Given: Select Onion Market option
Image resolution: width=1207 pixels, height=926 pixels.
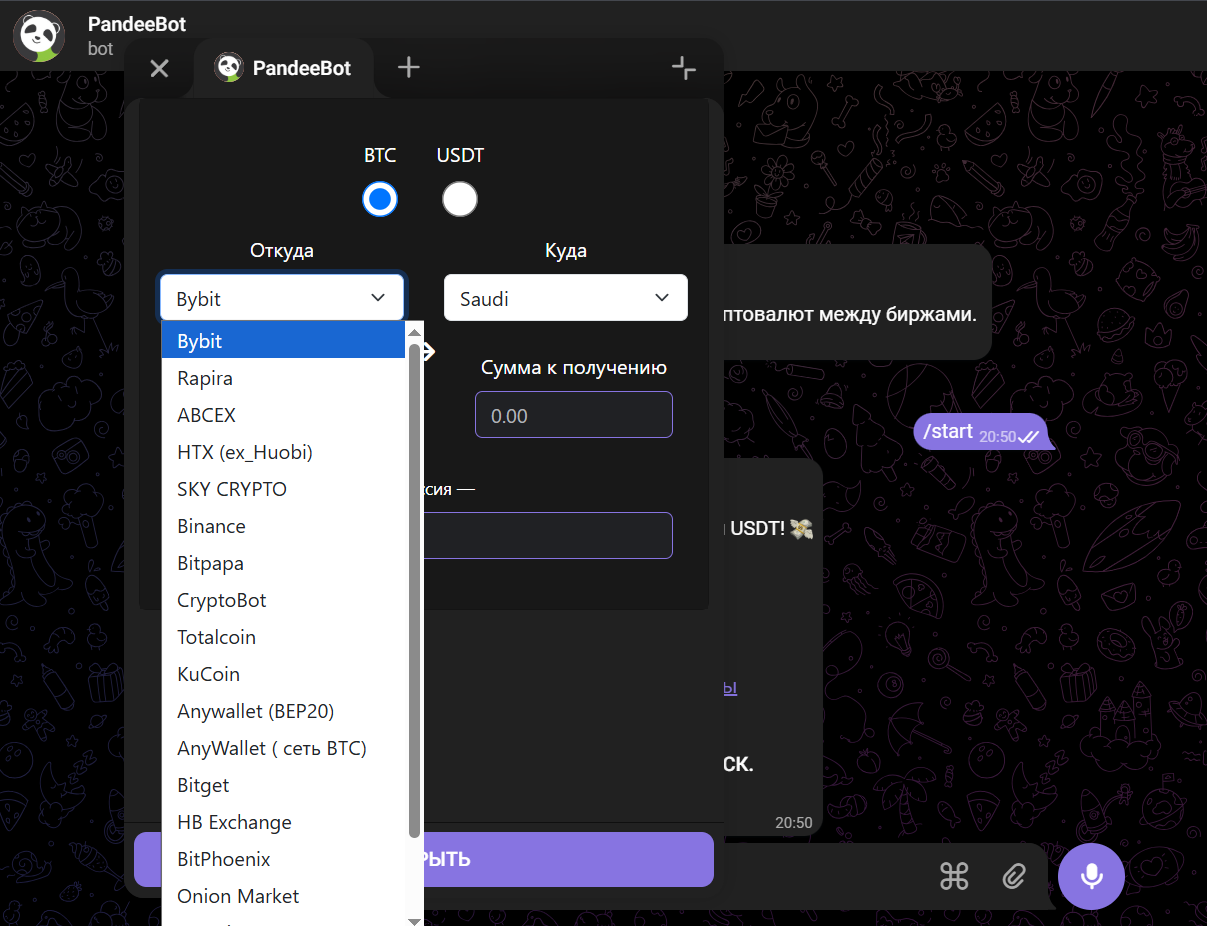Looking at the screenshot, I should pos(283,896).
